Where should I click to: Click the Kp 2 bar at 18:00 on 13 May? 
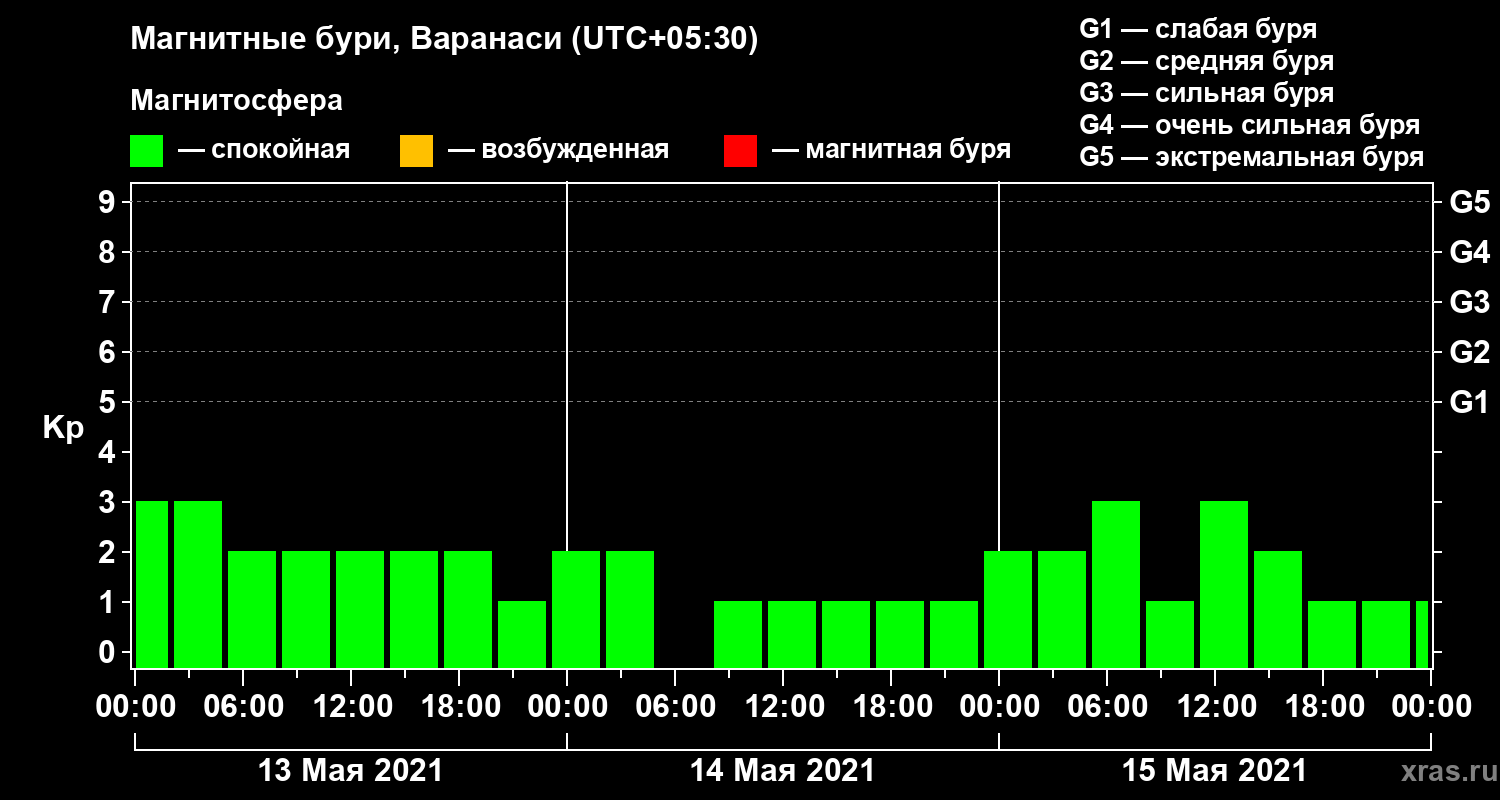click(x=468, y=609)
